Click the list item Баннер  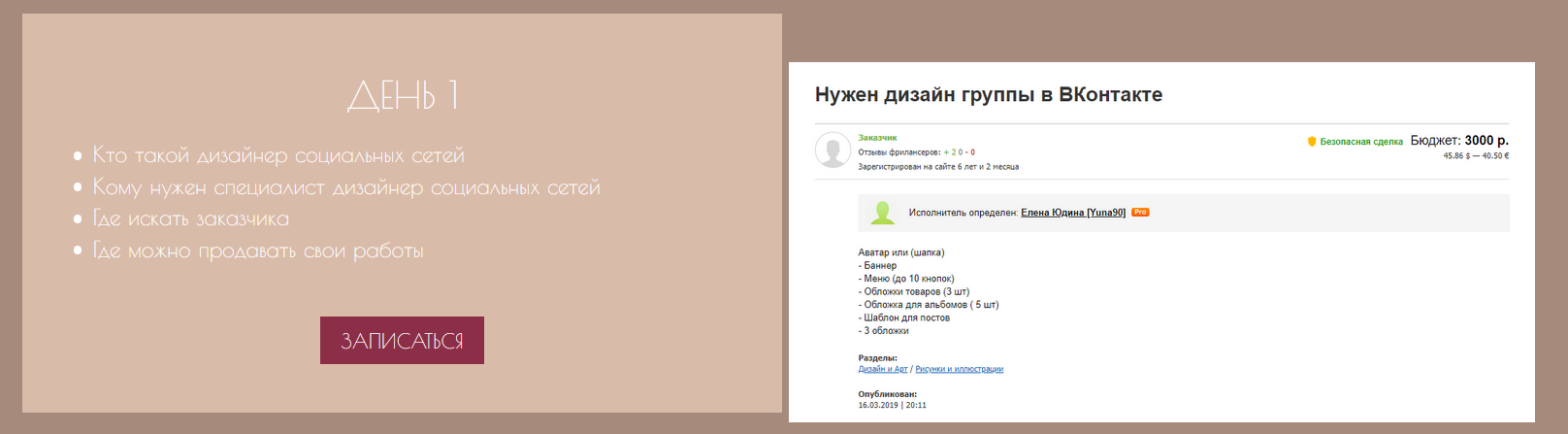click(877, 266)
